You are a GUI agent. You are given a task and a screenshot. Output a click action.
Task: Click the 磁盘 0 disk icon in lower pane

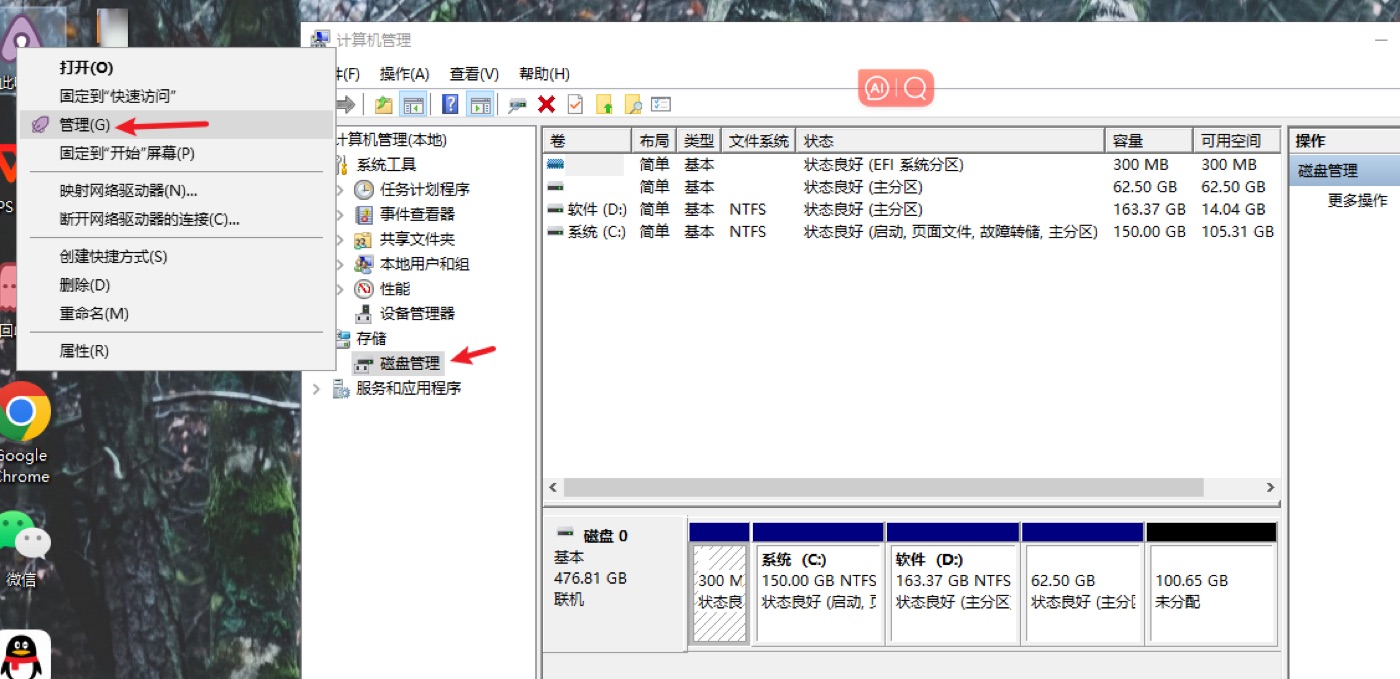pos(565,534)
